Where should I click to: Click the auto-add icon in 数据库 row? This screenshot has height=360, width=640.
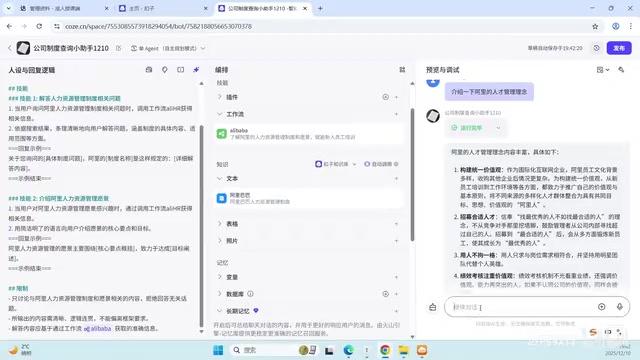(385, 294)
